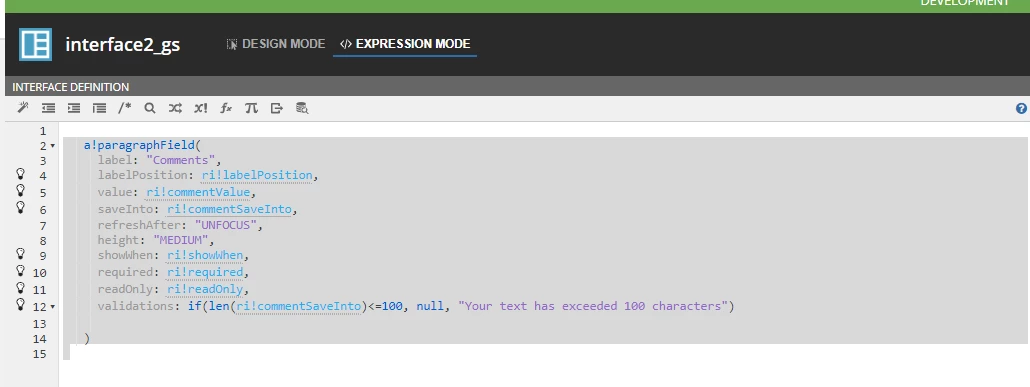
Task: Open the database query editor icon
Action: 302,108
